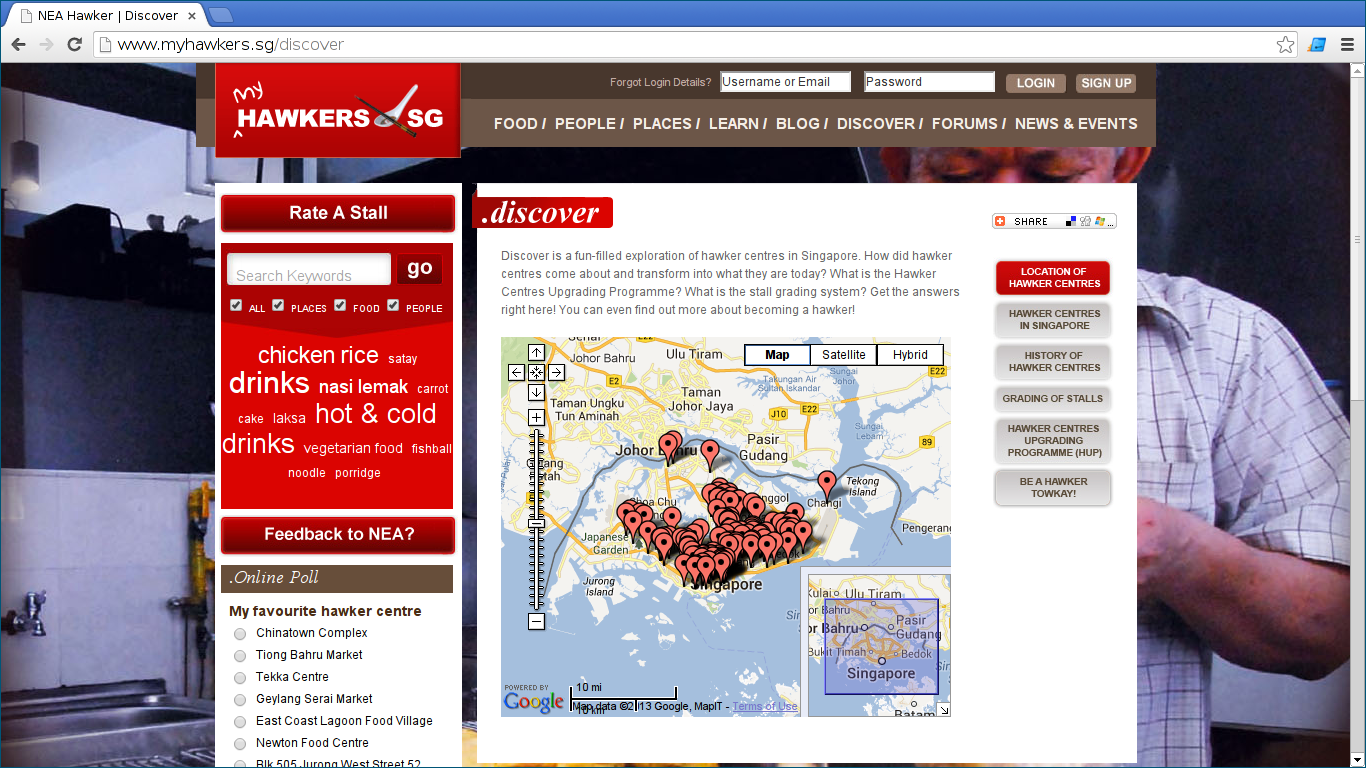Open the FORUMS navigation menu item
The width and height of the screenshot is (1366, 768).
click(x=963, y=123)
